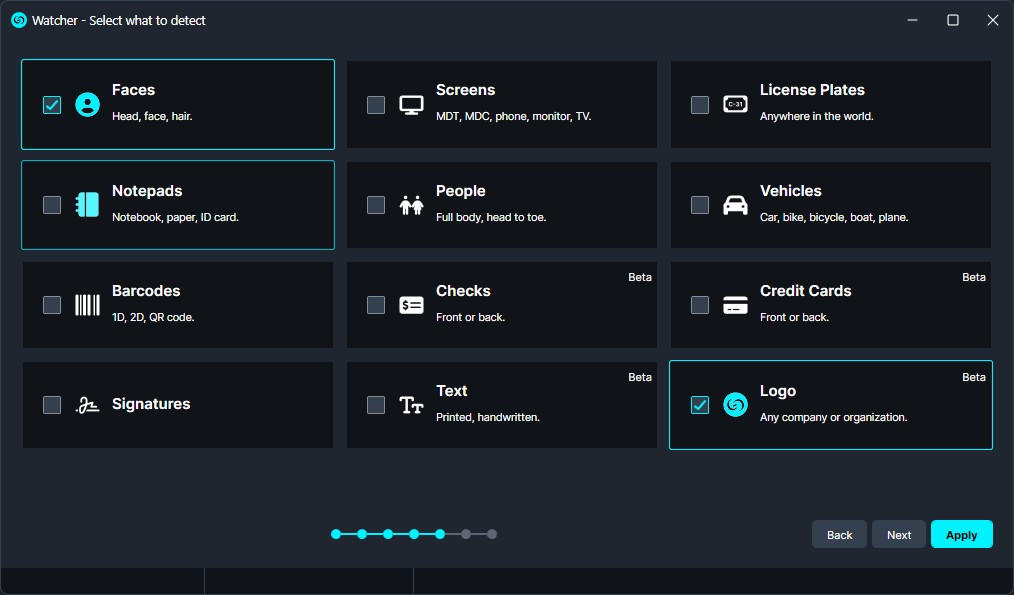The image size is (1014, 595).
Task: Click the Barcodes stripe icon
Action: pyautogui.click(x=87, y=305)
